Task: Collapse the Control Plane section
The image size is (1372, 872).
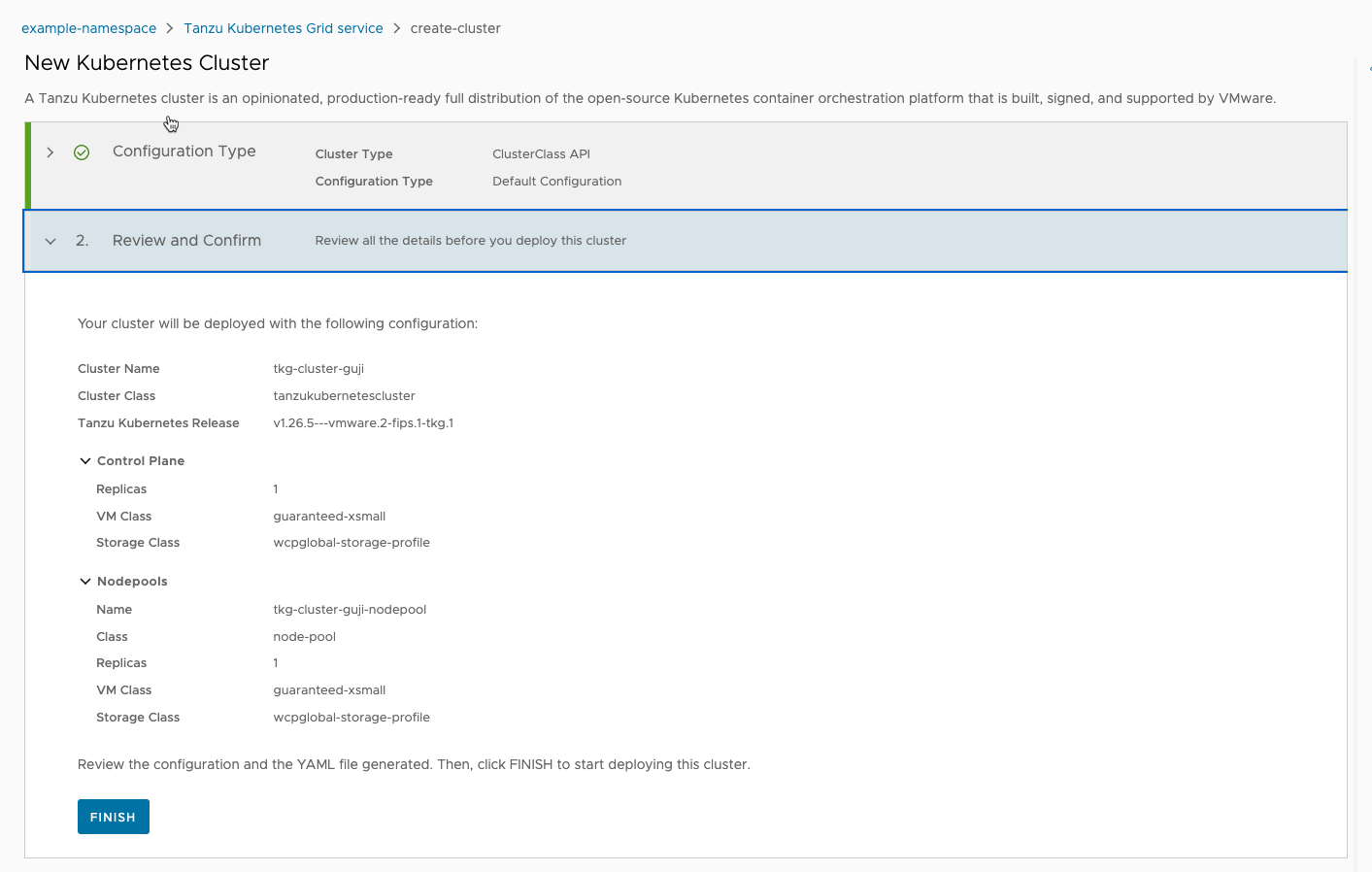Action: pos(85,461)
